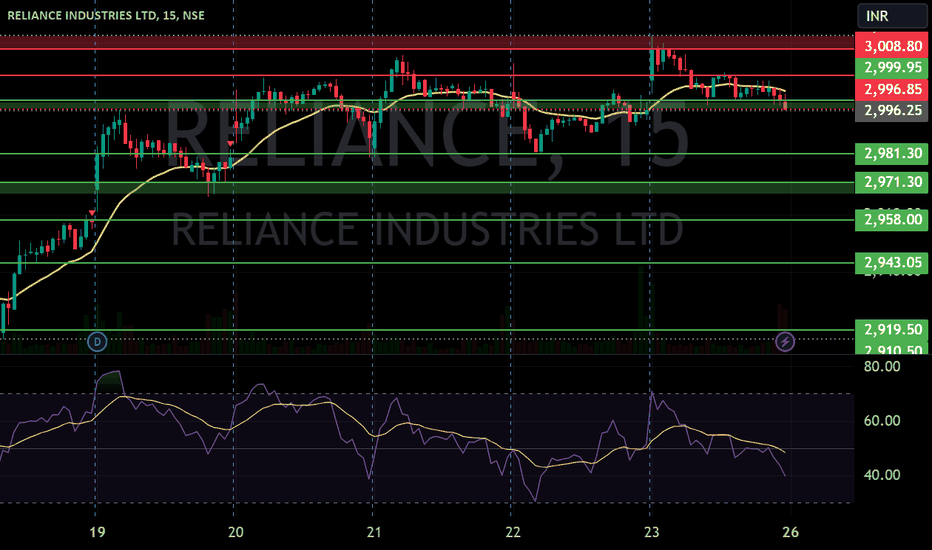
Task: Click date label 19 on time axis
Action: (97, 532)
